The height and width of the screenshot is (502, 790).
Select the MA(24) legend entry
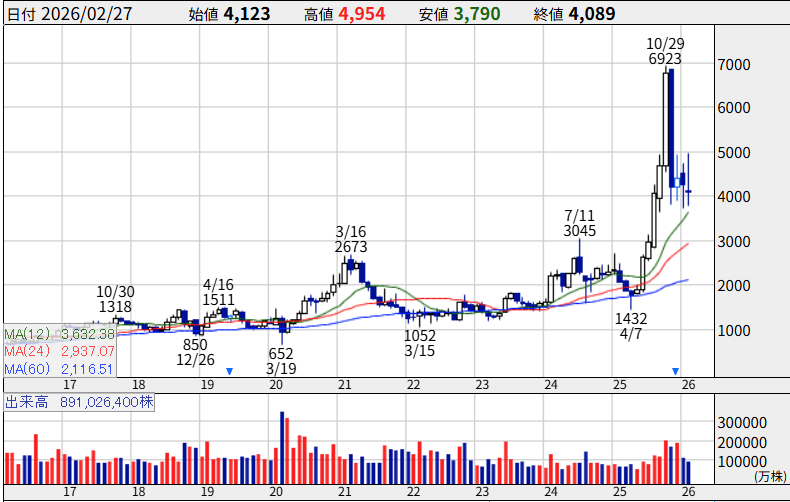click(28, 351)
